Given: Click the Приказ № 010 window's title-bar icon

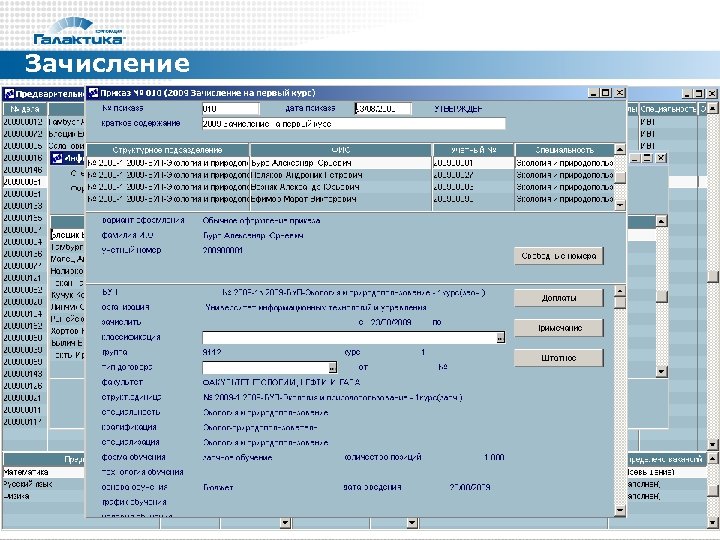Looking at the screenshot, I should click(x=93, y=93).
